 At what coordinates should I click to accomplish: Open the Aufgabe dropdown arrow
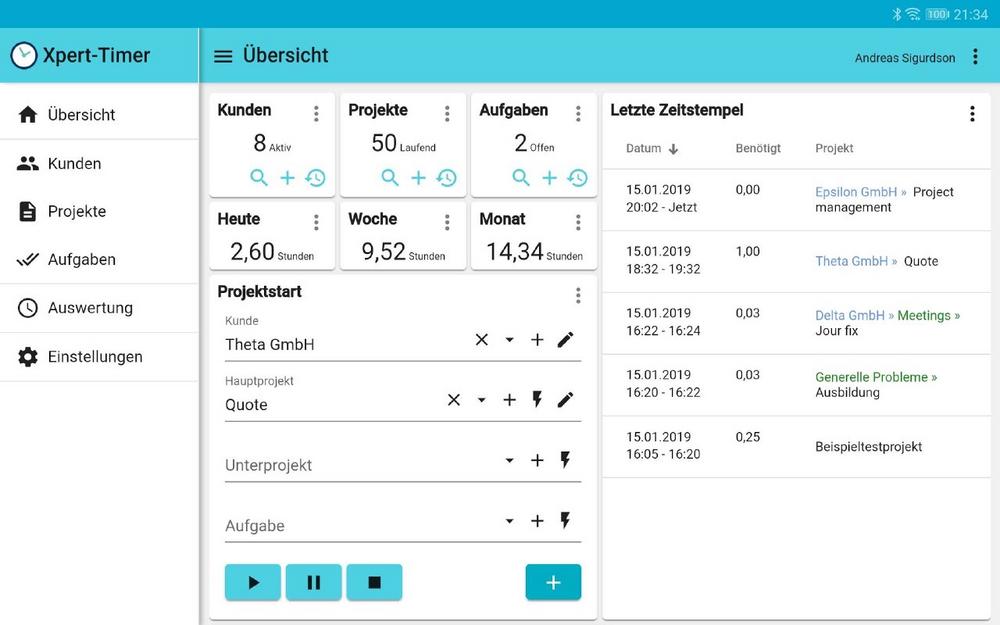(x=509, y=521)
